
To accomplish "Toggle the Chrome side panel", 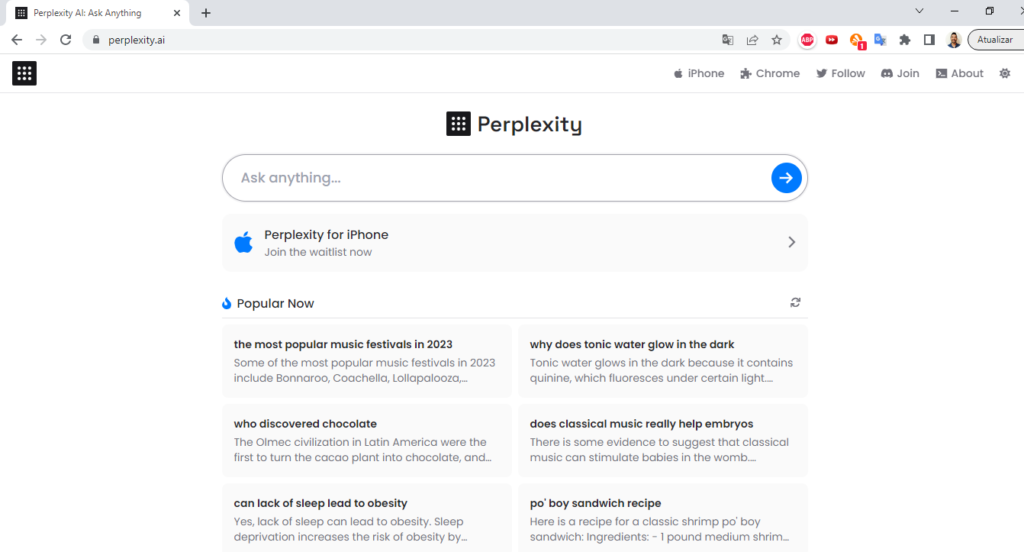I will click(x=929, y=40).
